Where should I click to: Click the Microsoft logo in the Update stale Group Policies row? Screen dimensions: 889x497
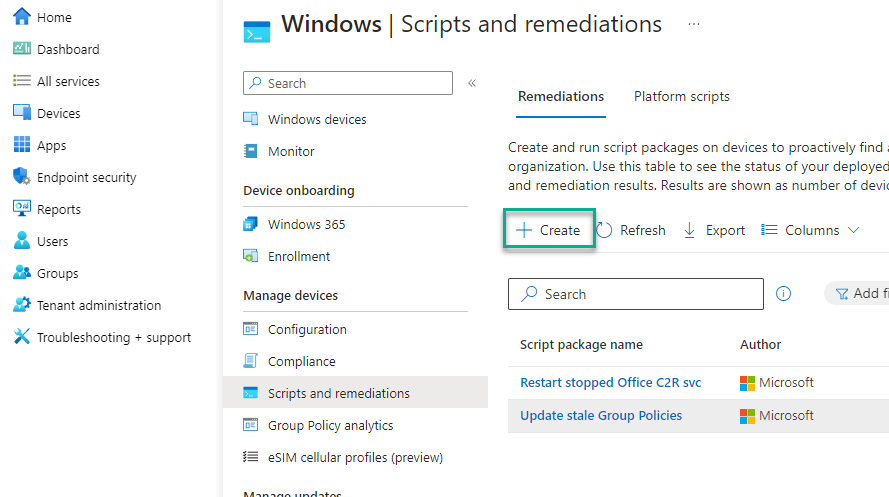click(747, 416)
